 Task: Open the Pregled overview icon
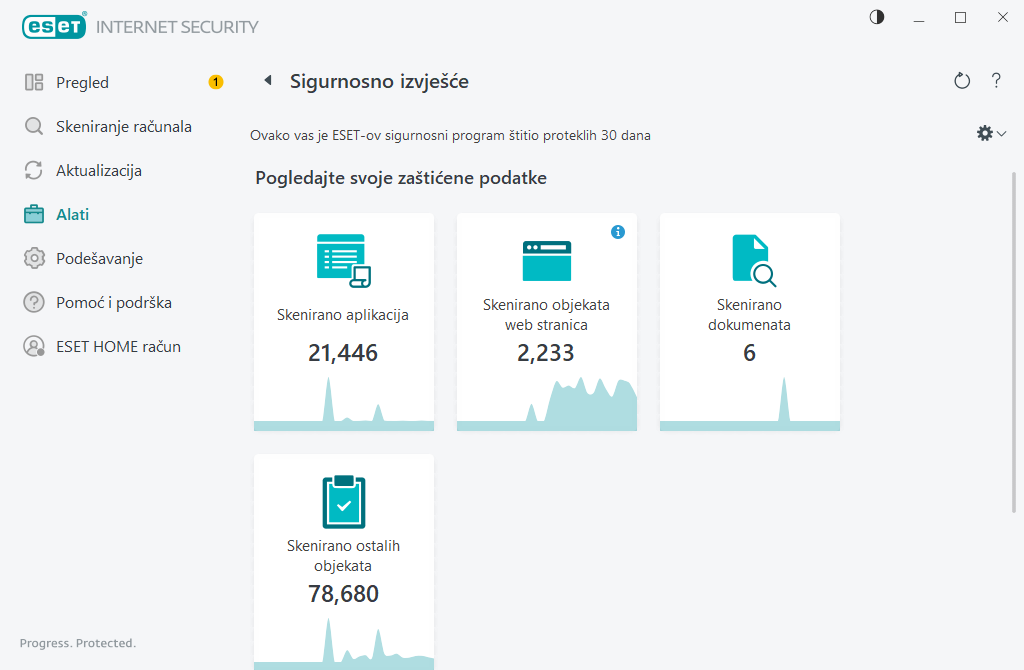click(x=34, y=82)
